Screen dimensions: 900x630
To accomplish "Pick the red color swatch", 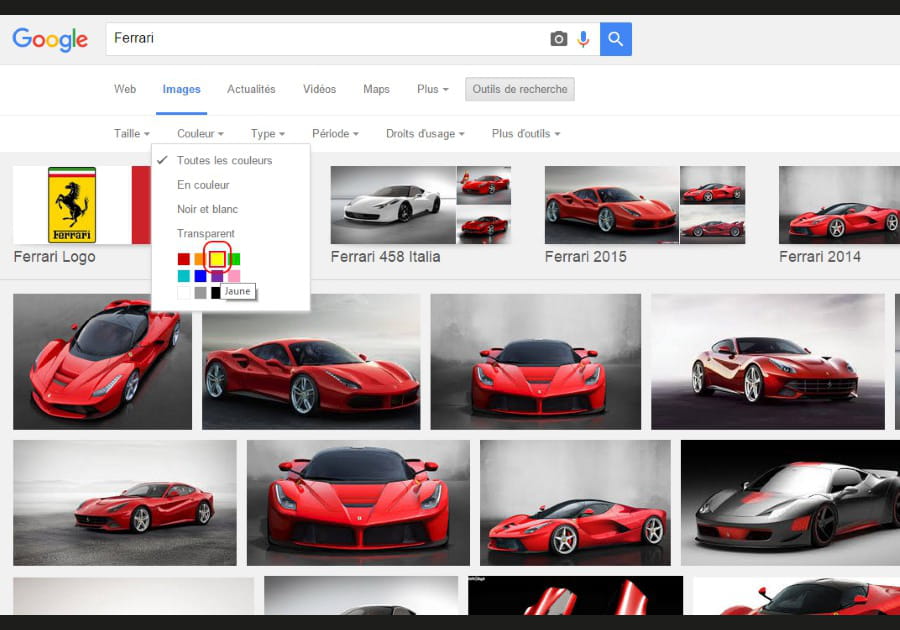I will [x=184, y=259].
